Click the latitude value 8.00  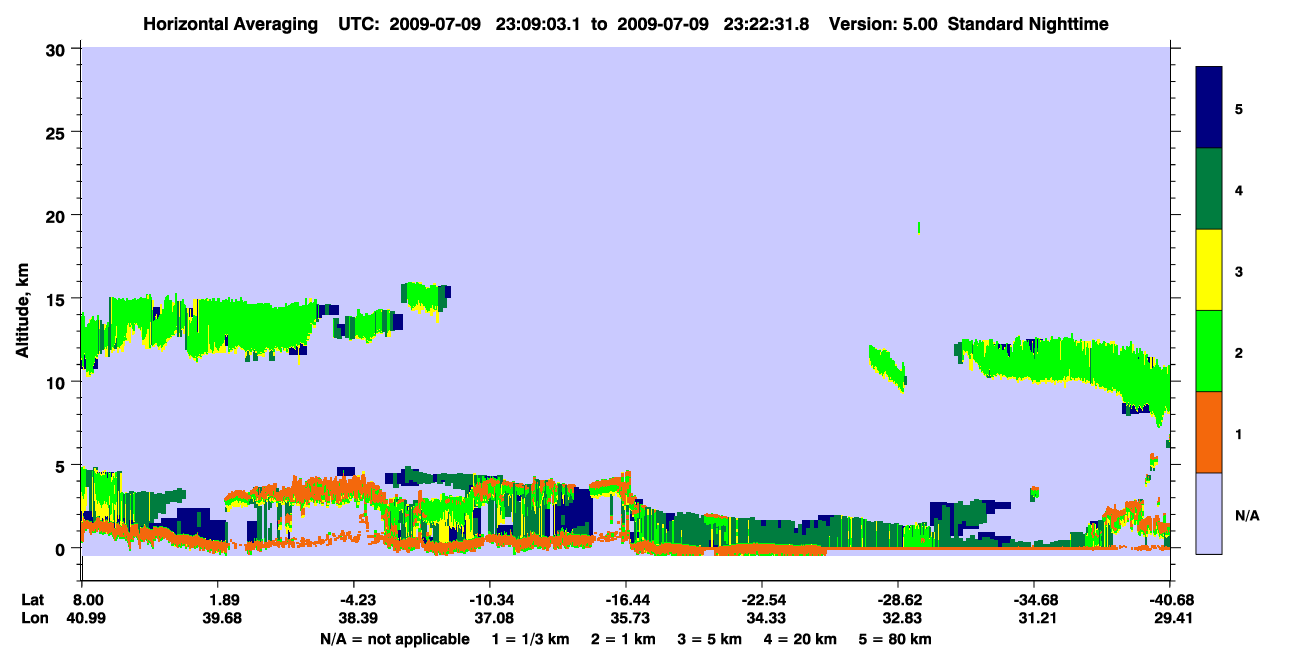(89, 600)
